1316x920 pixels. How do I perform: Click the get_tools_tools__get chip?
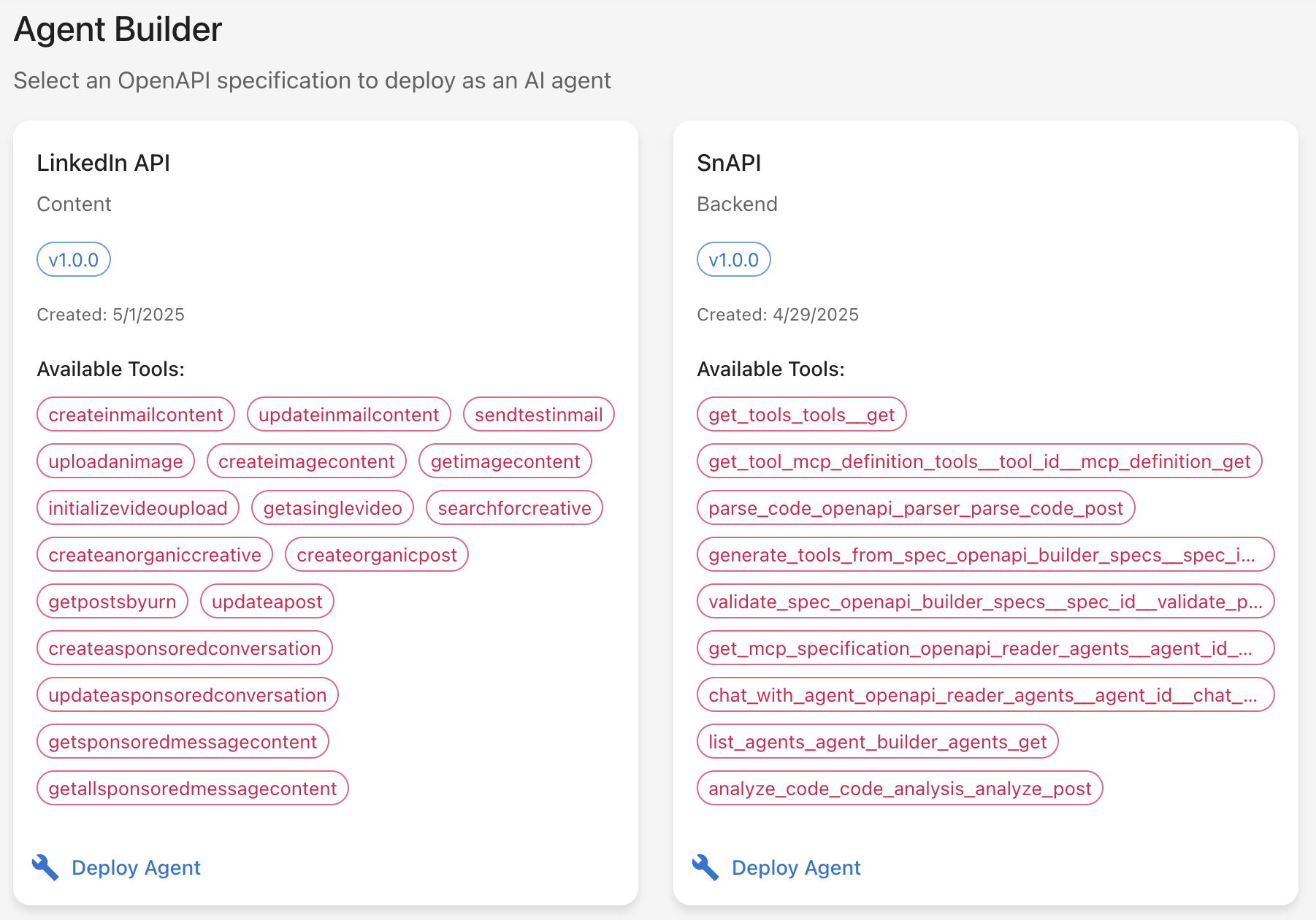click(x=802, y=415)
